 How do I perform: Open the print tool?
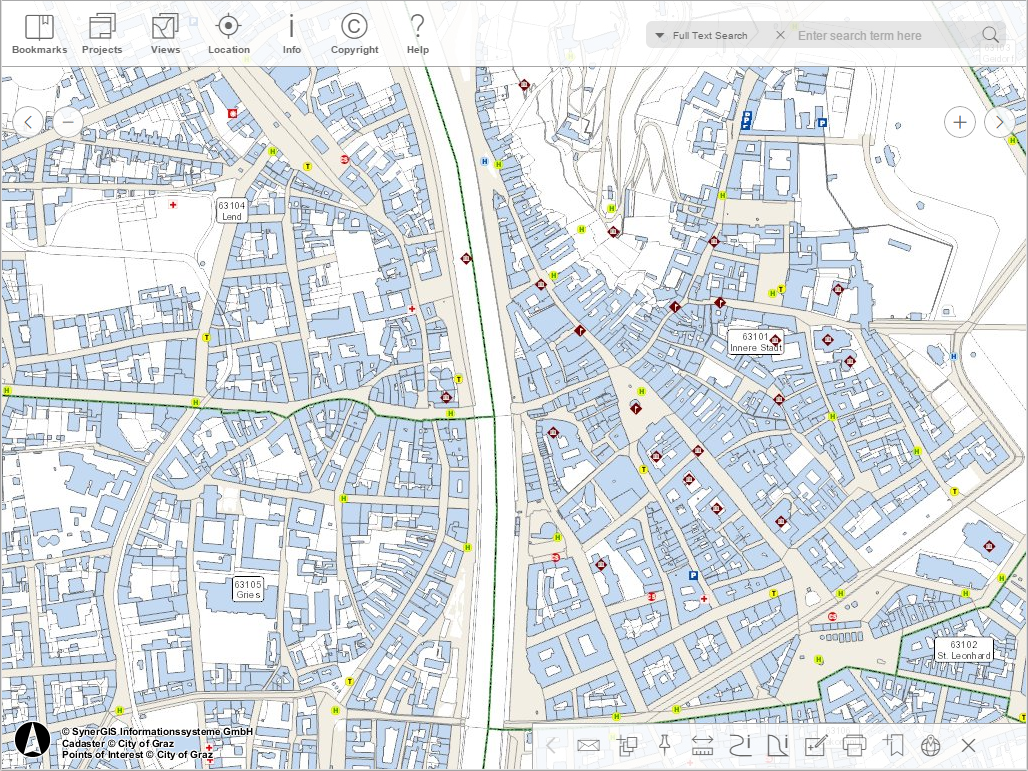853,745
